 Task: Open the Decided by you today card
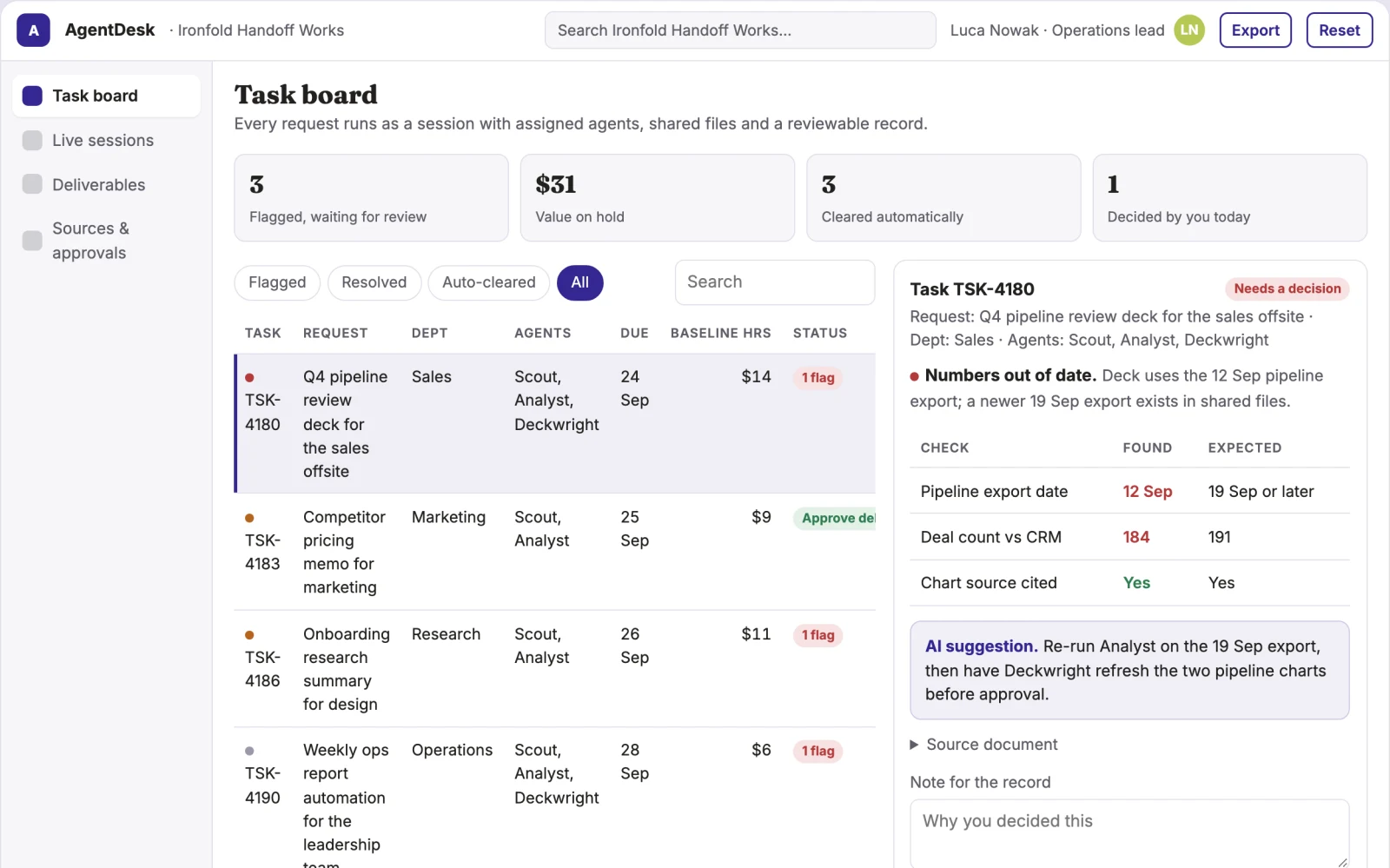[1230, 198]
